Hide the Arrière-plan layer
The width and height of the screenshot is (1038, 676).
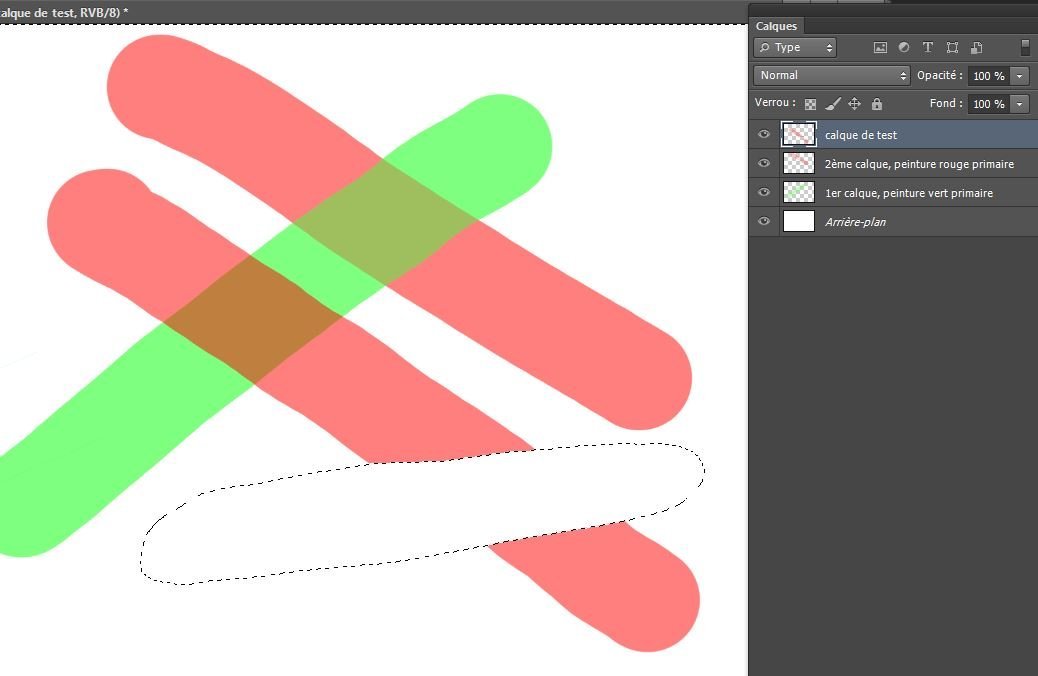(764, 221)
